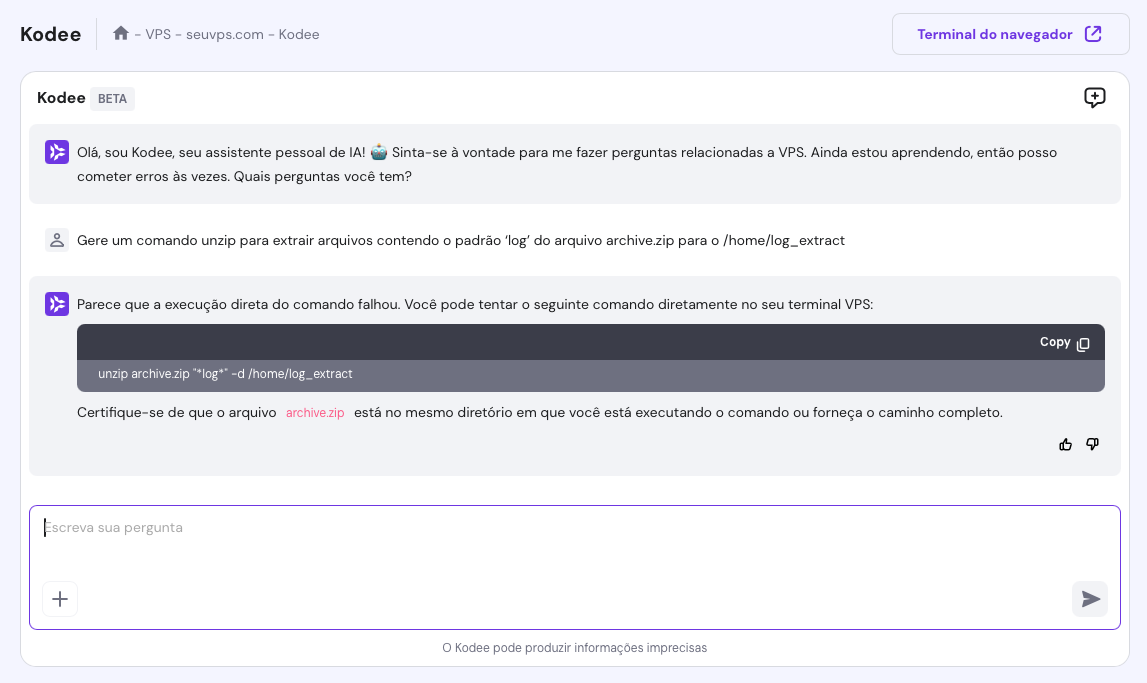This screenshot has width=1147, height=683.
Task: Click the unzip archive.zip command text
Action: (x=225, y=374)
